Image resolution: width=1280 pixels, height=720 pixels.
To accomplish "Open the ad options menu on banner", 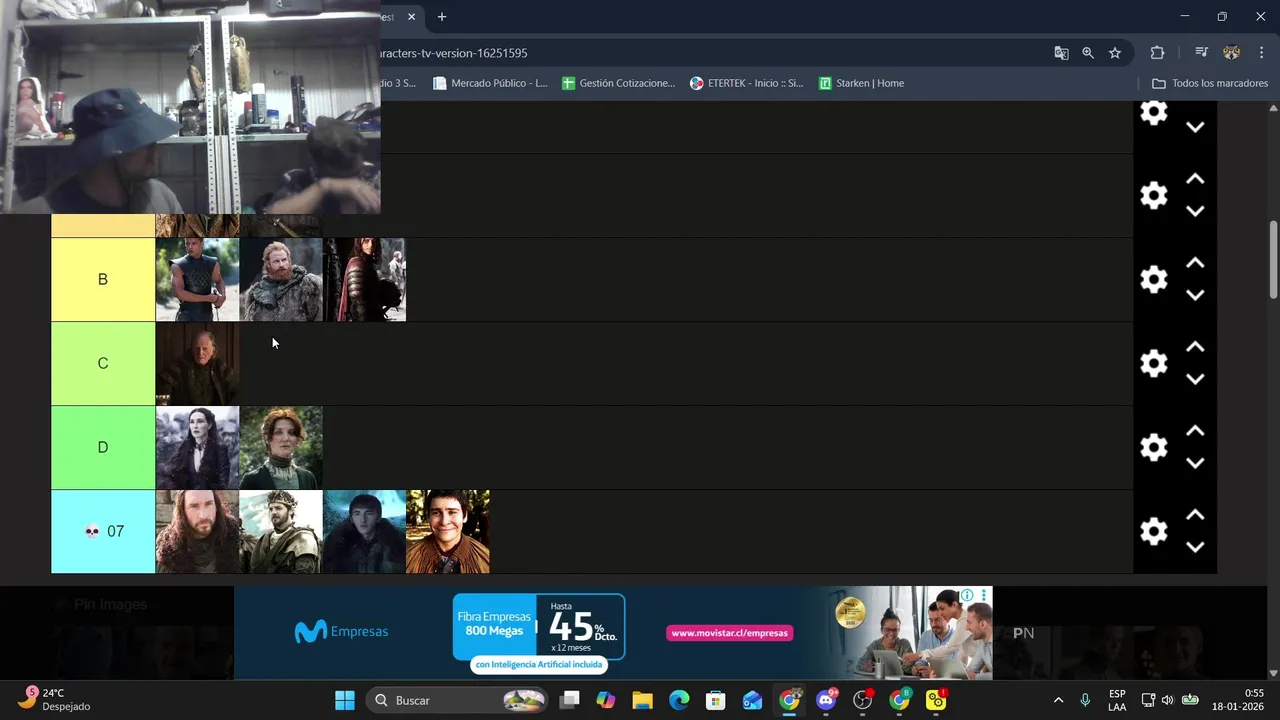I will (x=984, y=595).
